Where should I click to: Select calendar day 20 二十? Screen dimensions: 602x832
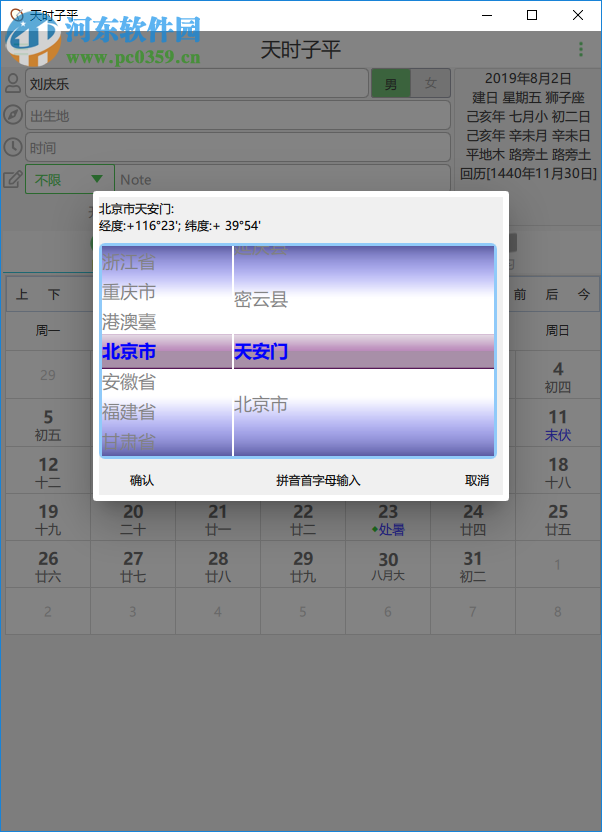coord(133,518)
